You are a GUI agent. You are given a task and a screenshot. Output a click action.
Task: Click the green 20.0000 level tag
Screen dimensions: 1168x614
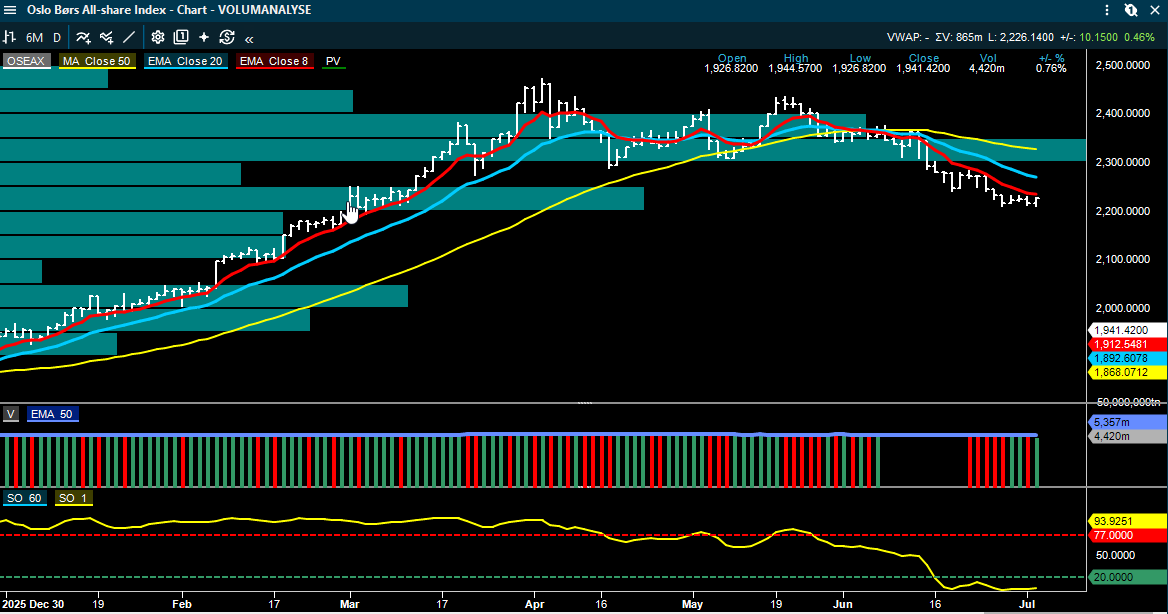pyautogui.click(x=1125, y=577)
